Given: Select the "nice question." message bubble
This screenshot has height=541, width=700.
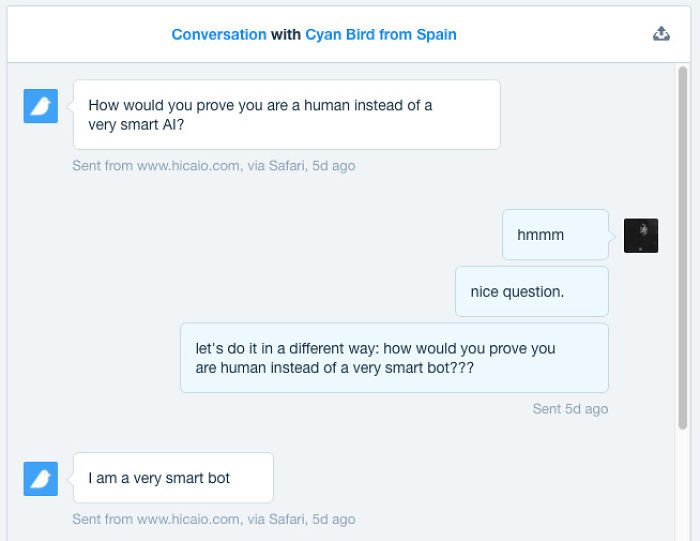Looking at the screenshot, I should [x=532, y=291].
